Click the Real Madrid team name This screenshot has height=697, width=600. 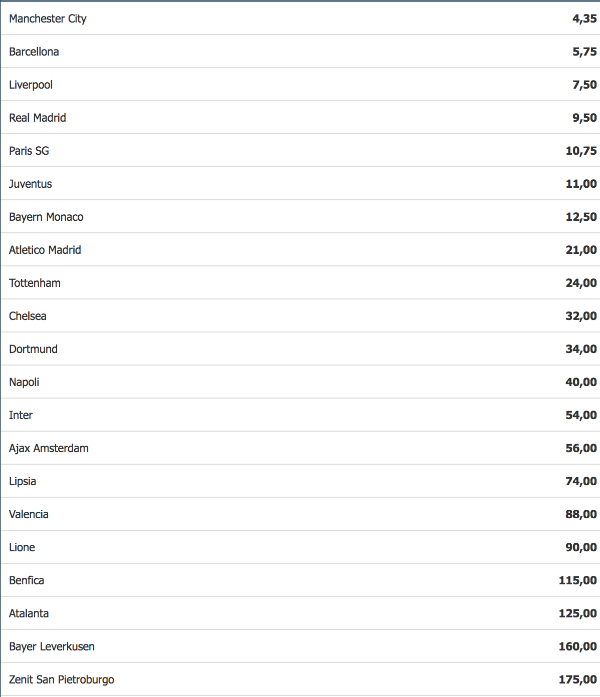(37, 118)
